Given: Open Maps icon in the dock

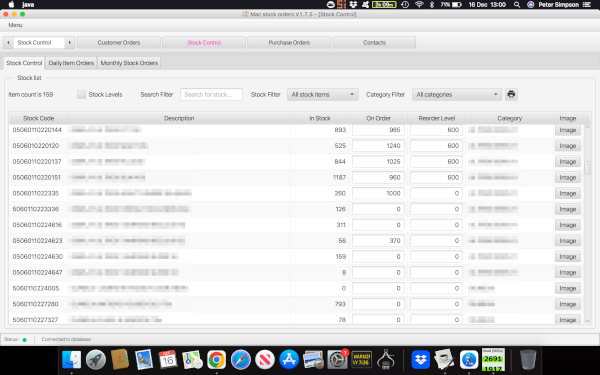Looking at the screenshot, I should pos(192,360).
